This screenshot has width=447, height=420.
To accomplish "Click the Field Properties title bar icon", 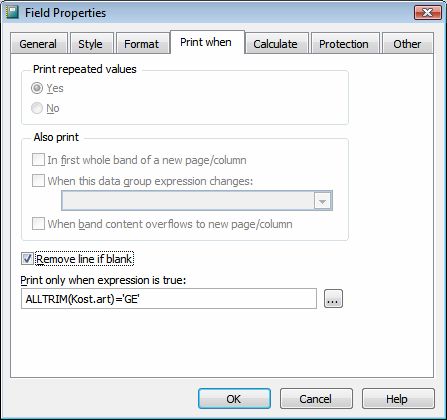I will [x=12, y=13].
